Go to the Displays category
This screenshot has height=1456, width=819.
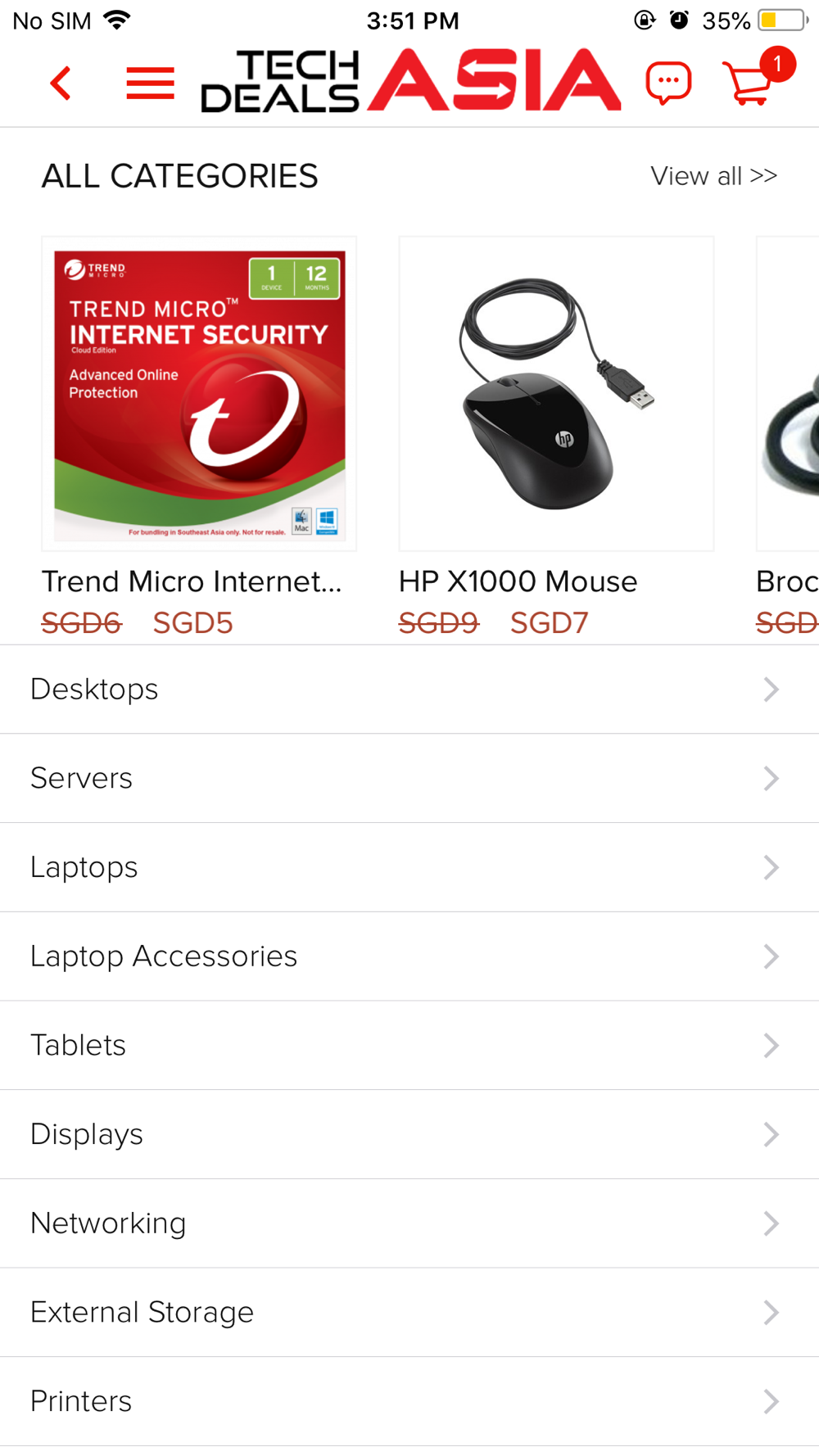point(409,1135)
